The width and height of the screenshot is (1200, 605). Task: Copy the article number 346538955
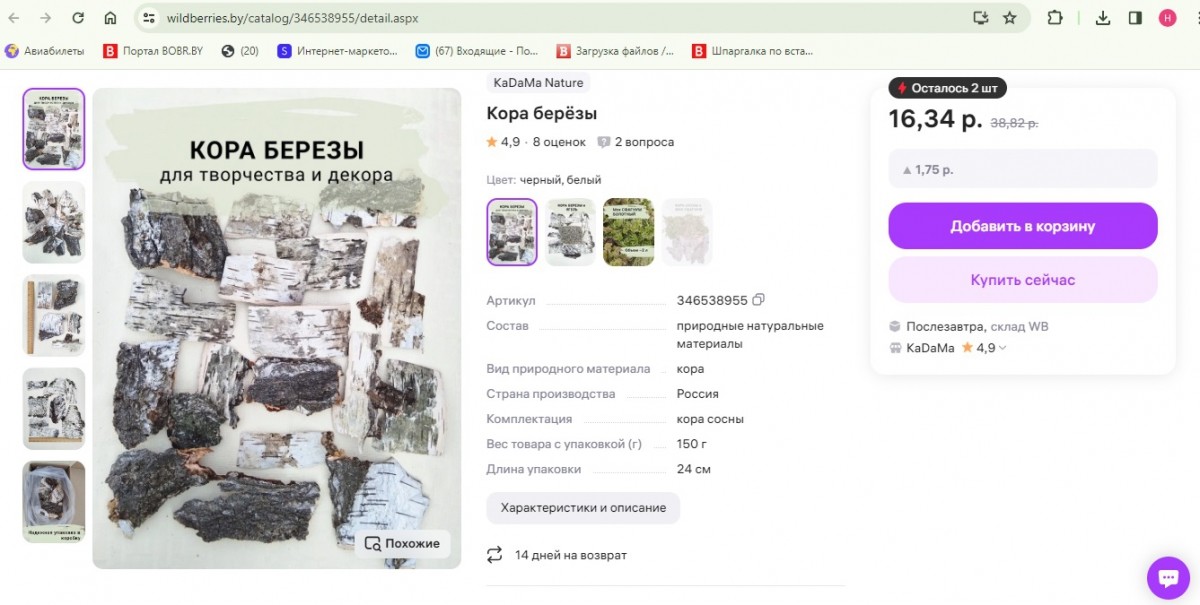(x=759, y=300)
